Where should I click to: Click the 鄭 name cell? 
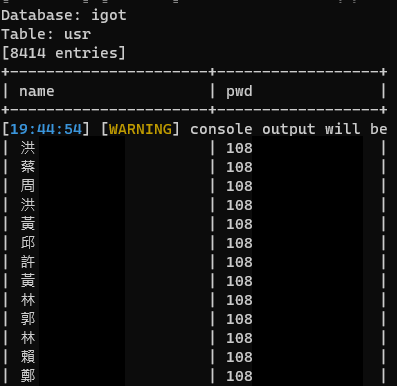pos(28,376)
